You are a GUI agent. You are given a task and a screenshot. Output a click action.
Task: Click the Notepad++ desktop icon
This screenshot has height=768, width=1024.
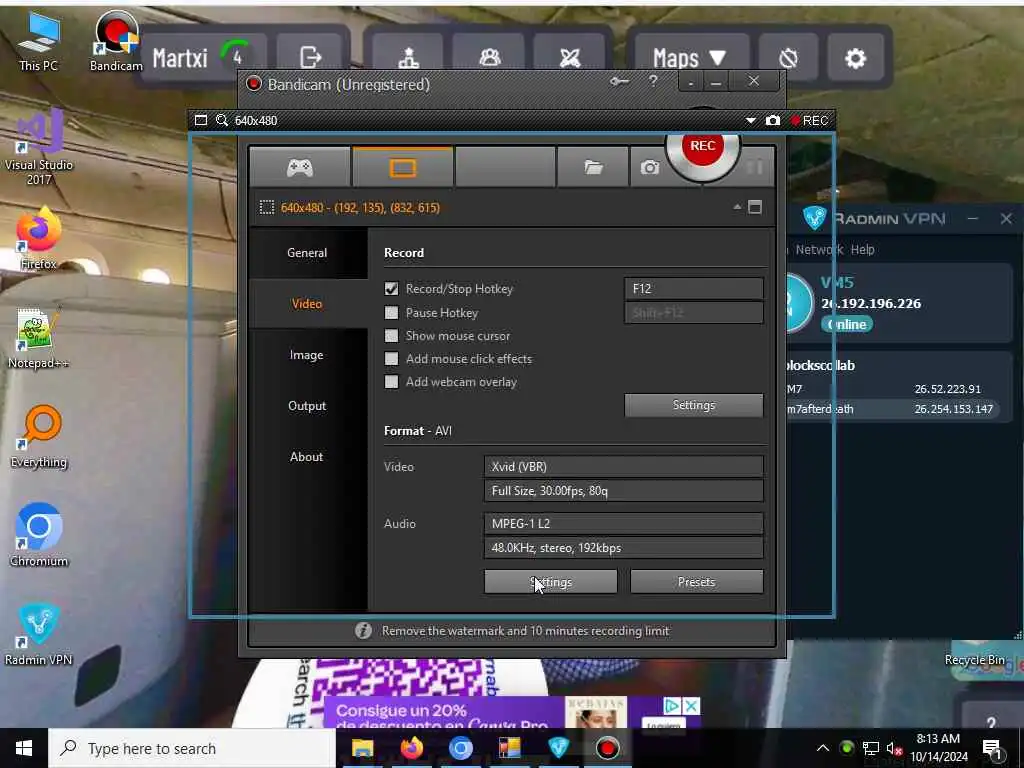39,338
